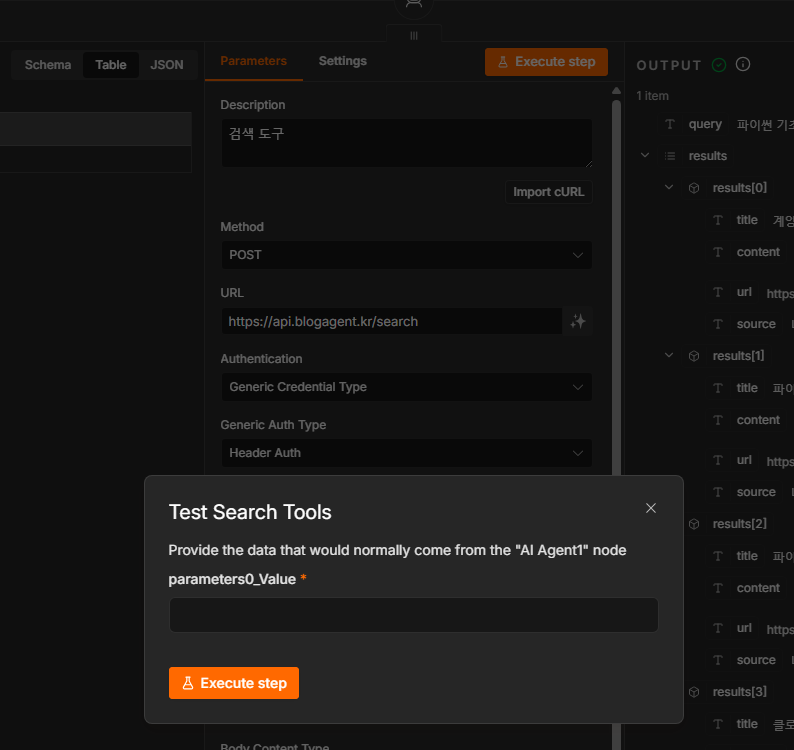Viewport: 794px width, 750px height.
Task: Click the results[2] object cube icon
Action: point(694,524)
